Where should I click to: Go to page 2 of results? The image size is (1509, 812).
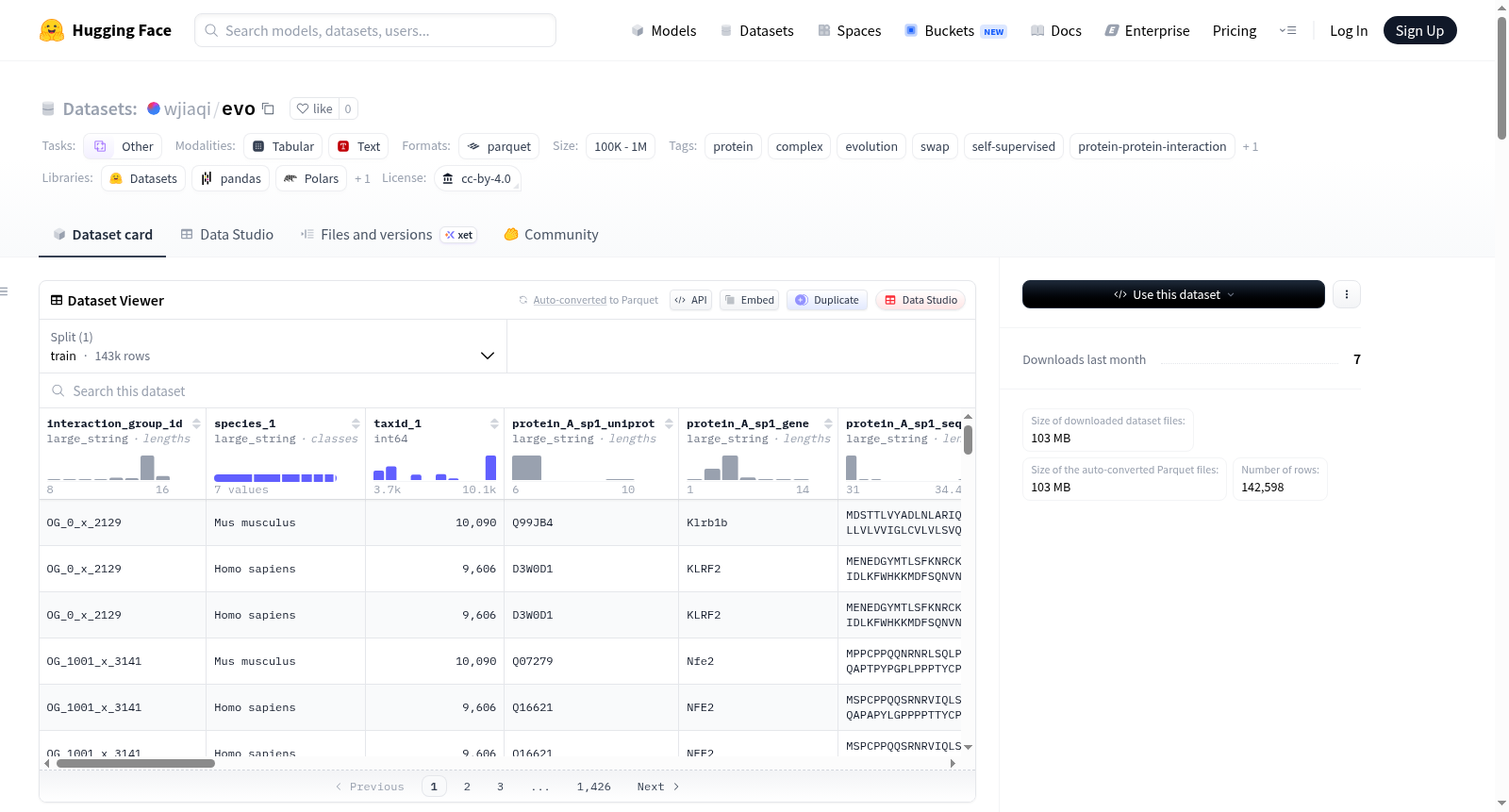point(467,787)
